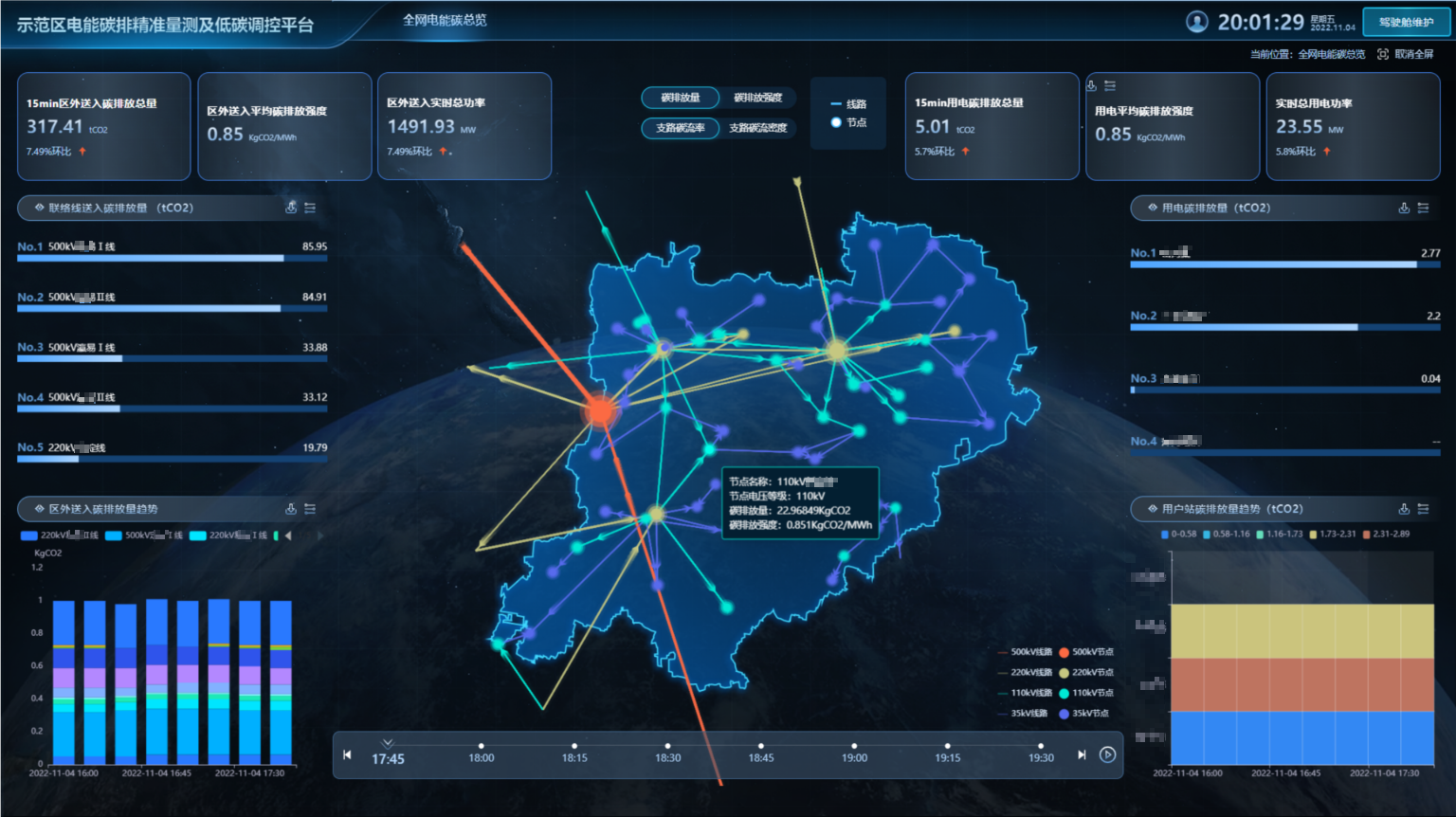Image resolution: width=1456 pixels, height=817 pixels.
Task: Download the 用电碳排放量 panel data
Action: tap(1404, 208)
